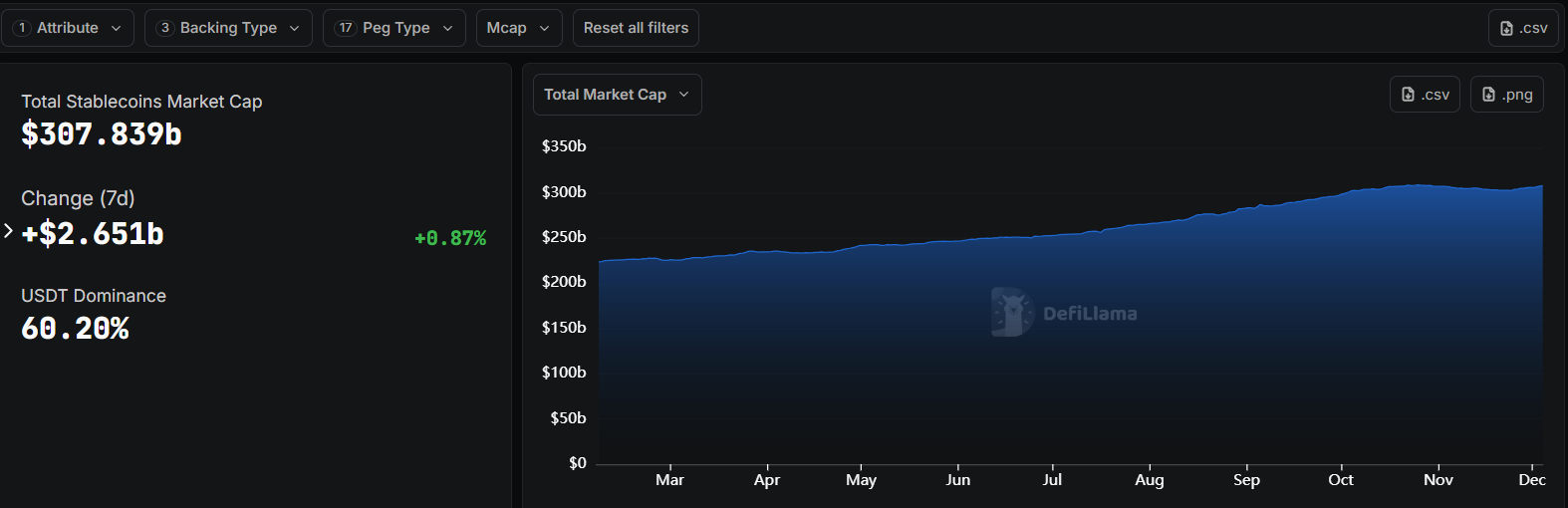Click the Oct marker on chart timeline
Image resolution: width=1568 pixels, height=508 pixels.
coord(1341,479)
